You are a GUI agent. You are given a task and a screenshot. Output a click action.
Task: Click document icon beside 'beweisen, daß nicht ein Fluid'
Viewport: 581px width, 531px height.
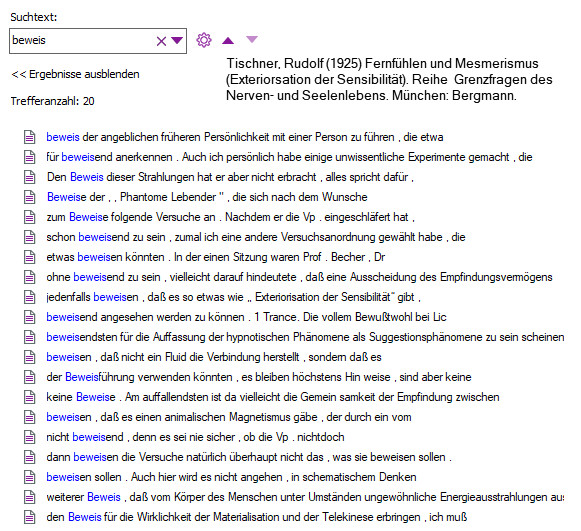click(30, 357)
